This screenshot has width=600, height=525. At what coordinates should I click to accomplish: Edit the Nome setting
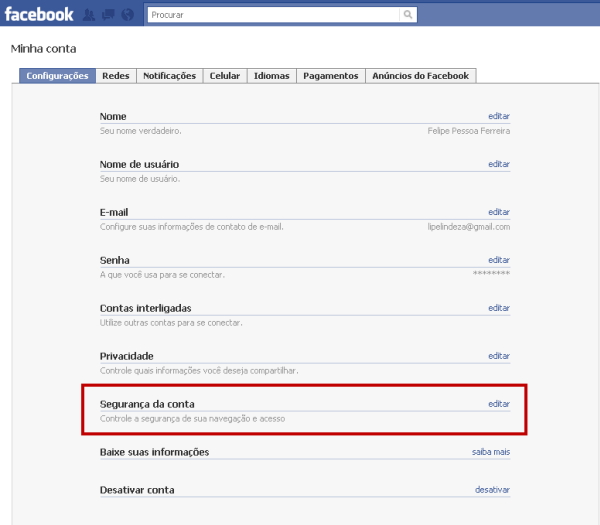499,116
